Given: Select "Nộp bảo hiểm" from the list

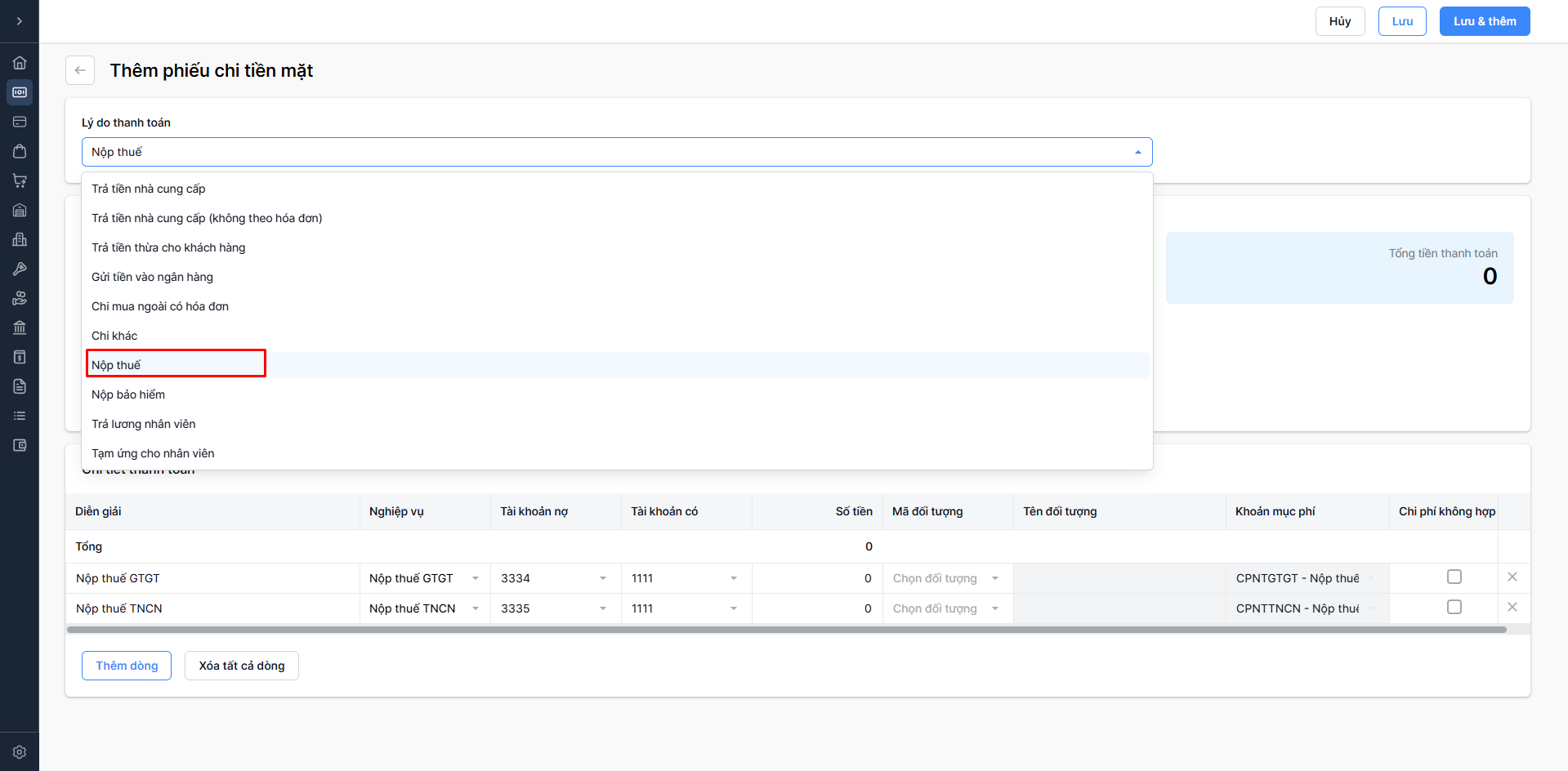Looking at the screenshot, I should 128,394.
